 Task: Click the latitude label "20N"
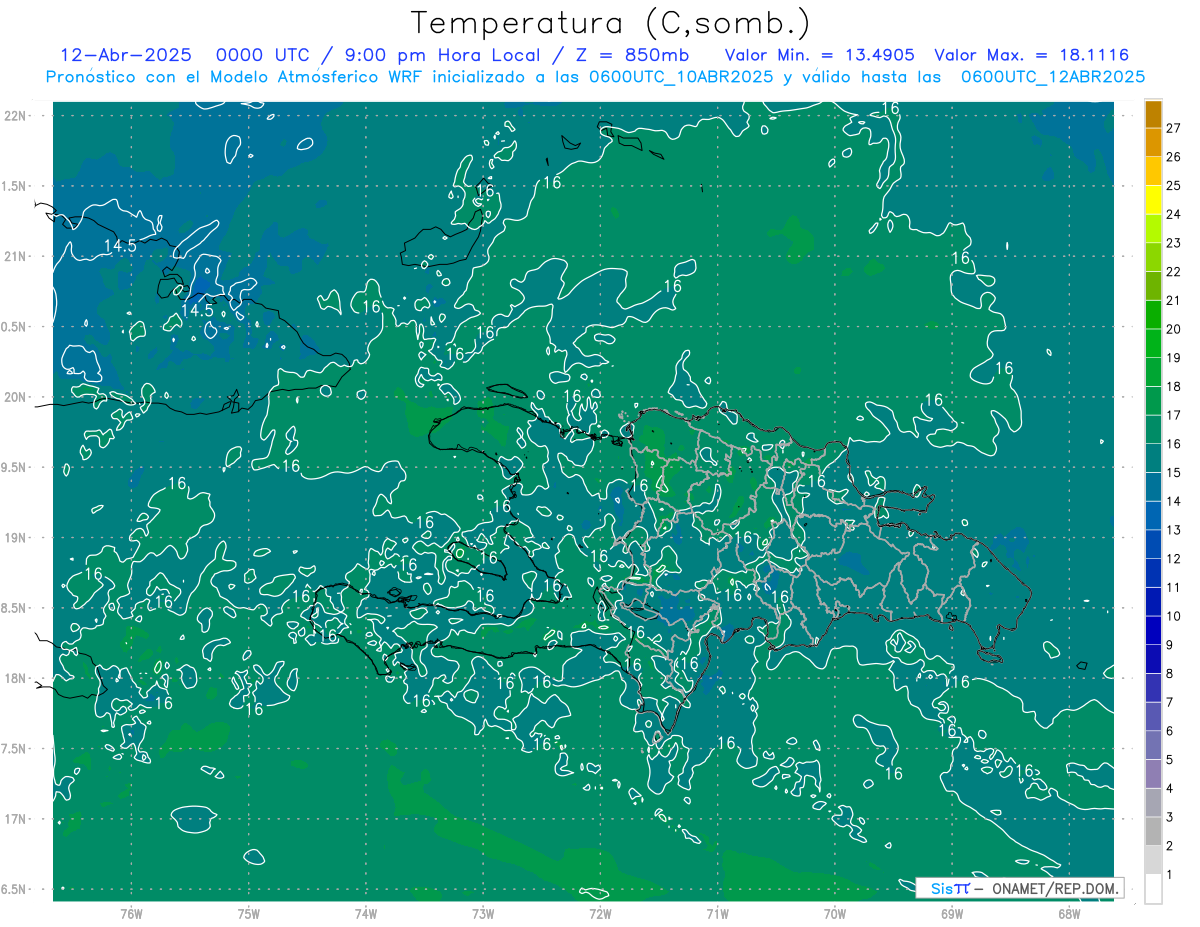(14, 397)
